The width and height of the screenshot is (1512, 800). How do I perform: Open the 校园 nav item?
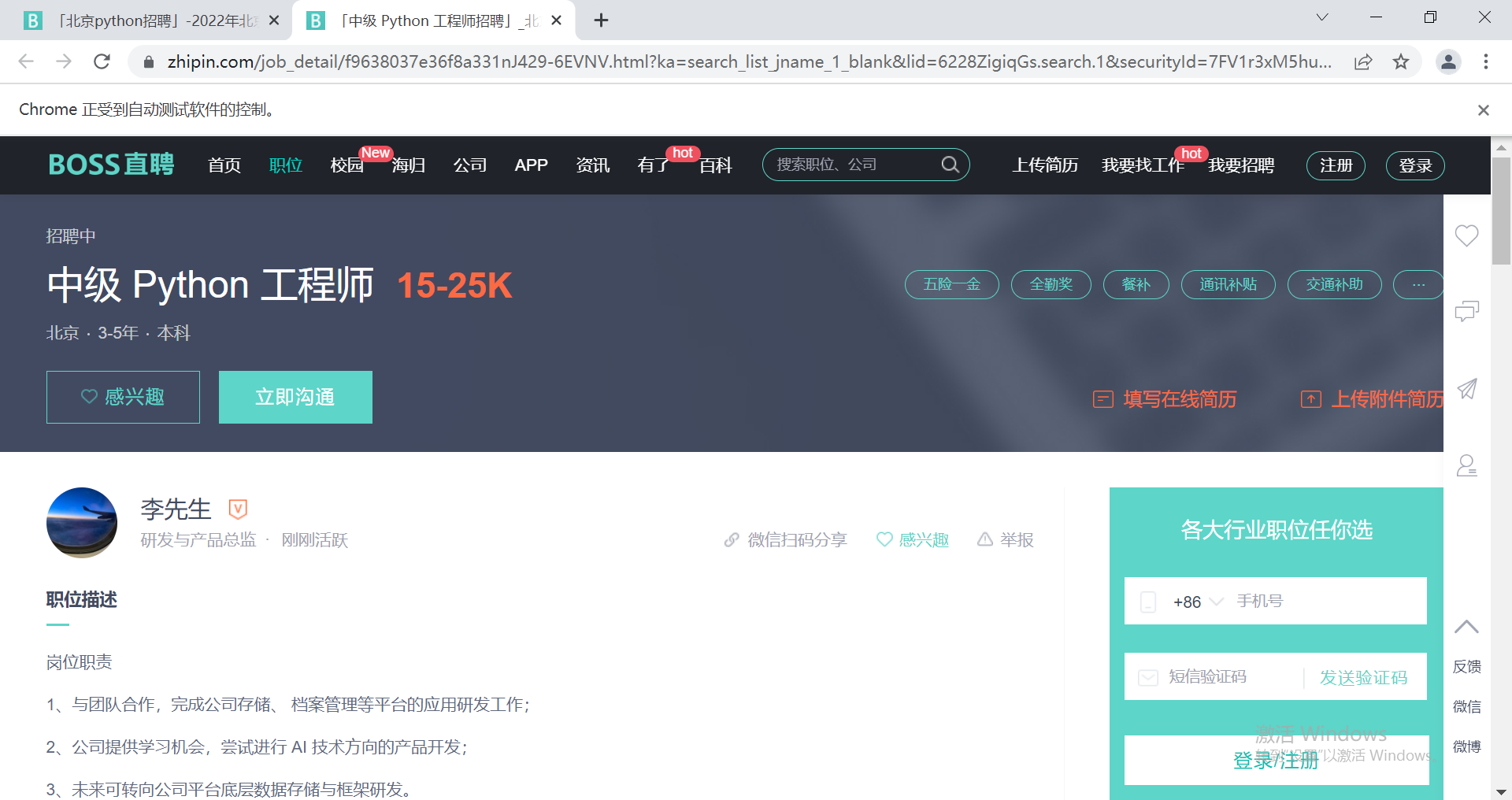click(x=347, y=165)
